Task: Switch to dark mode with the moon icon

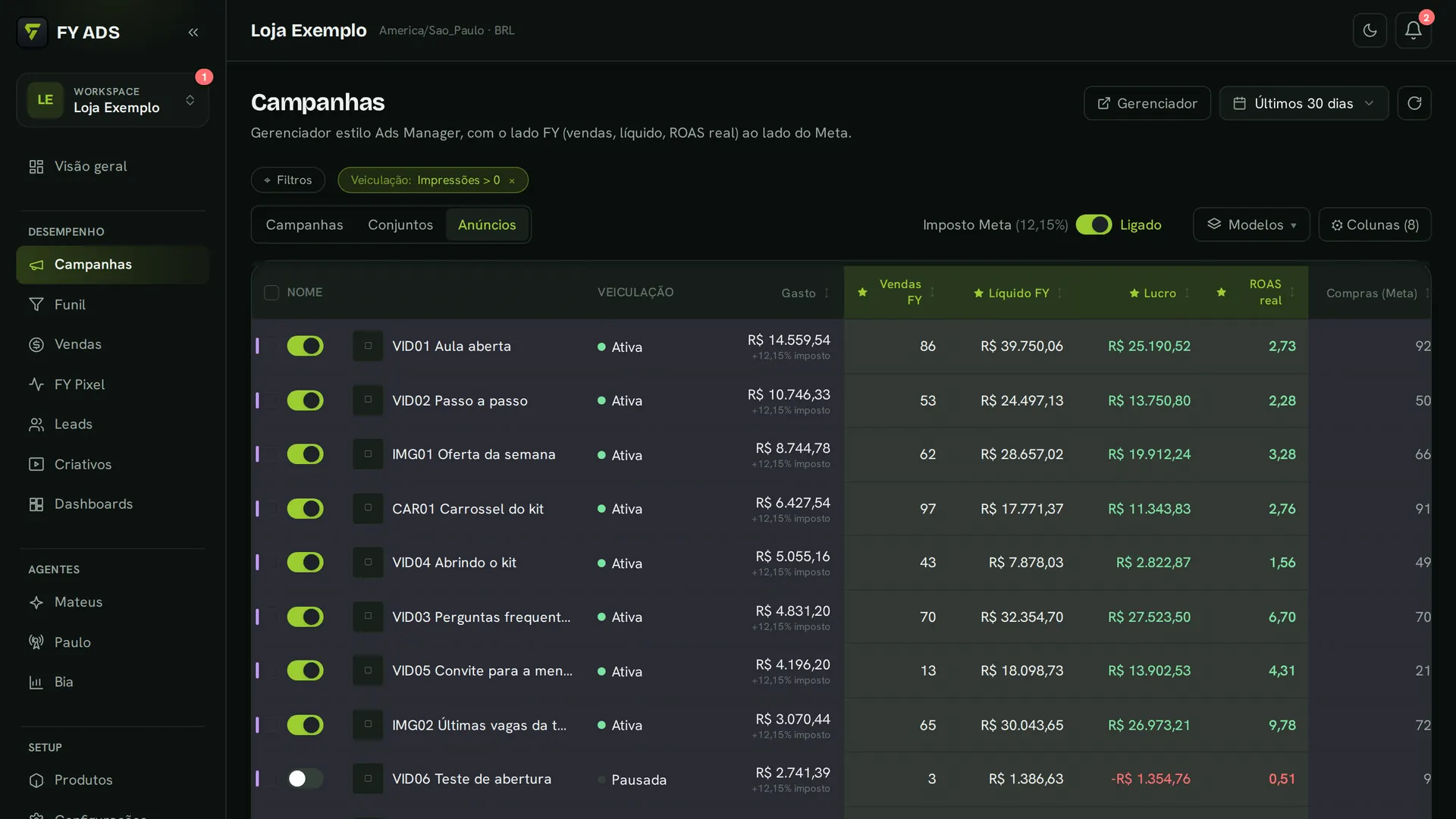Action: pyautogui.click(x=1370, y=30)
